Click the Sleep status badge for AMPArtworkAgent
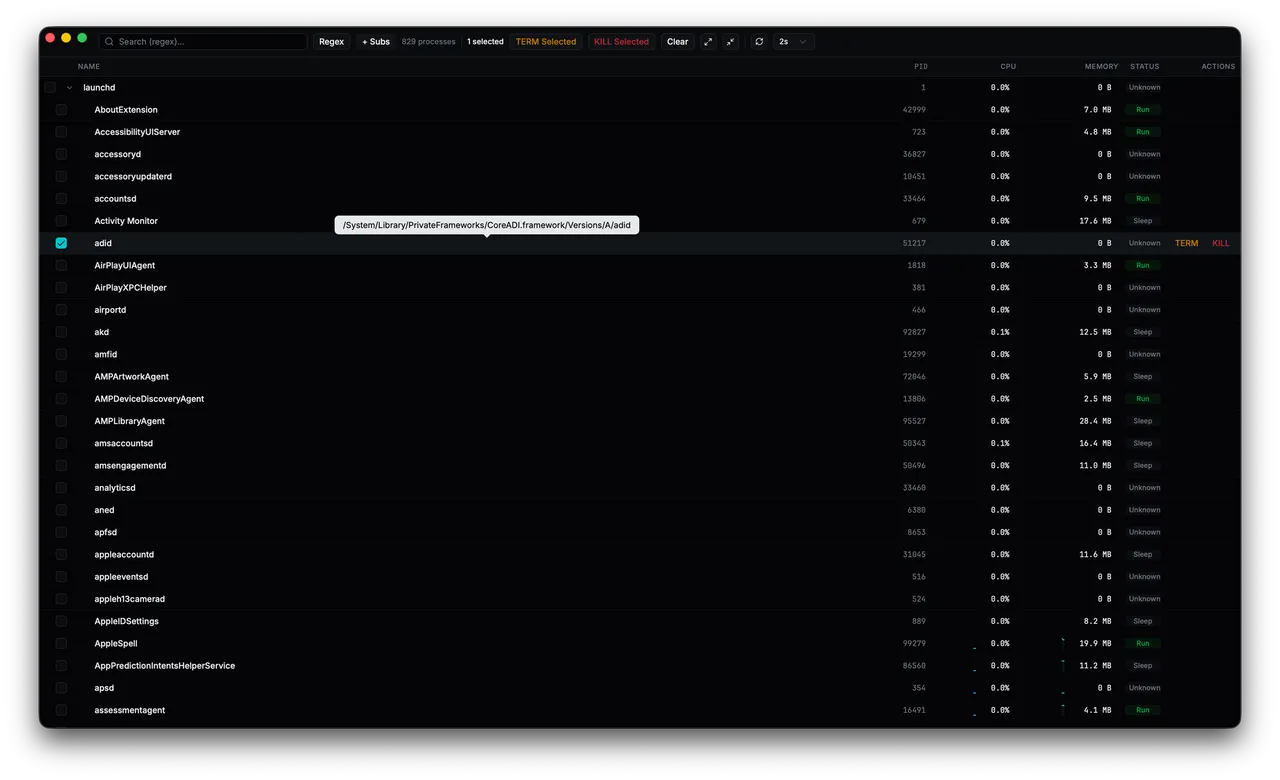The image size is (1280, 780). coord(1142,377)
